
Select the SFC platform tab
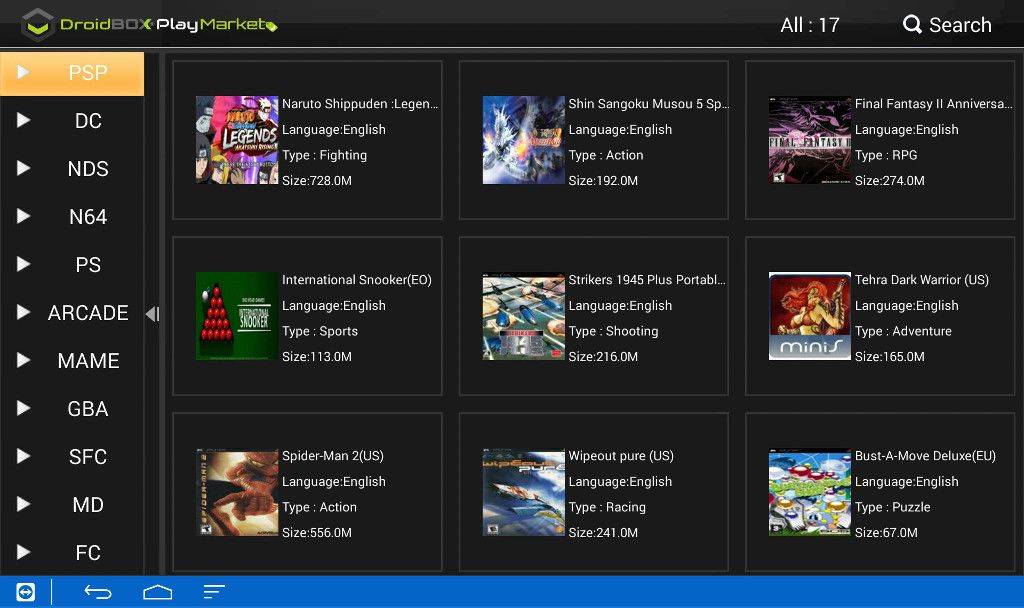(x=72, y=456)
